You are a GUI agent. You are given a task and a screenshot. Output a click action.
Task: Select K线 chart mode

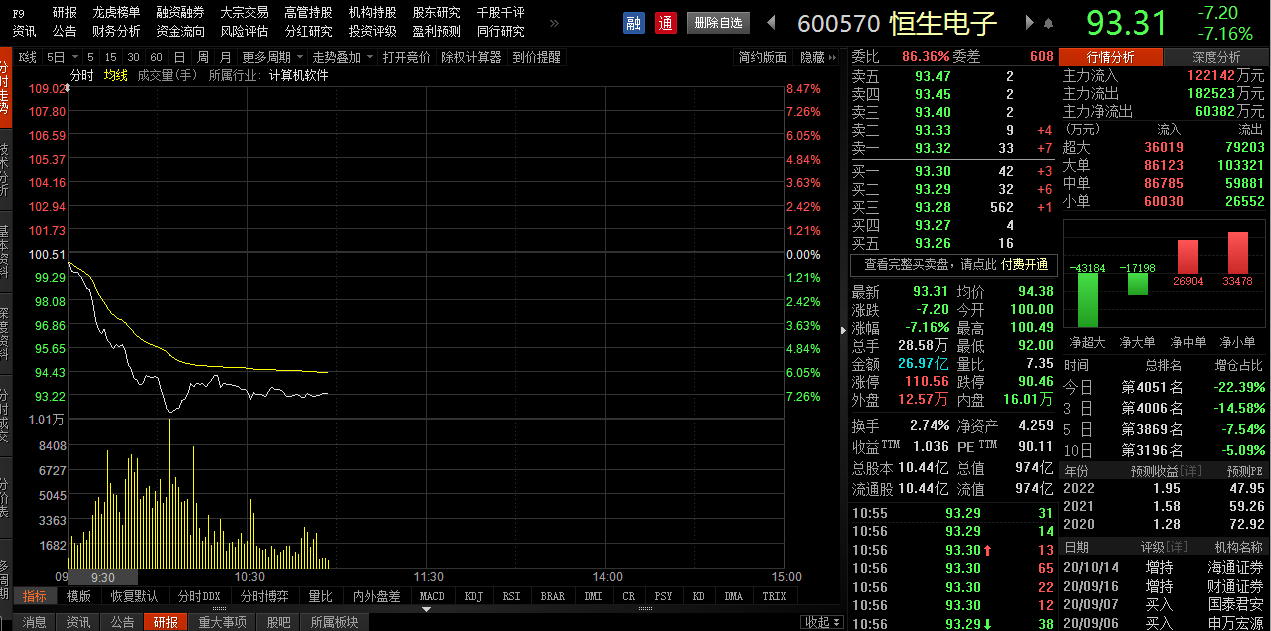tap(28, 57)
